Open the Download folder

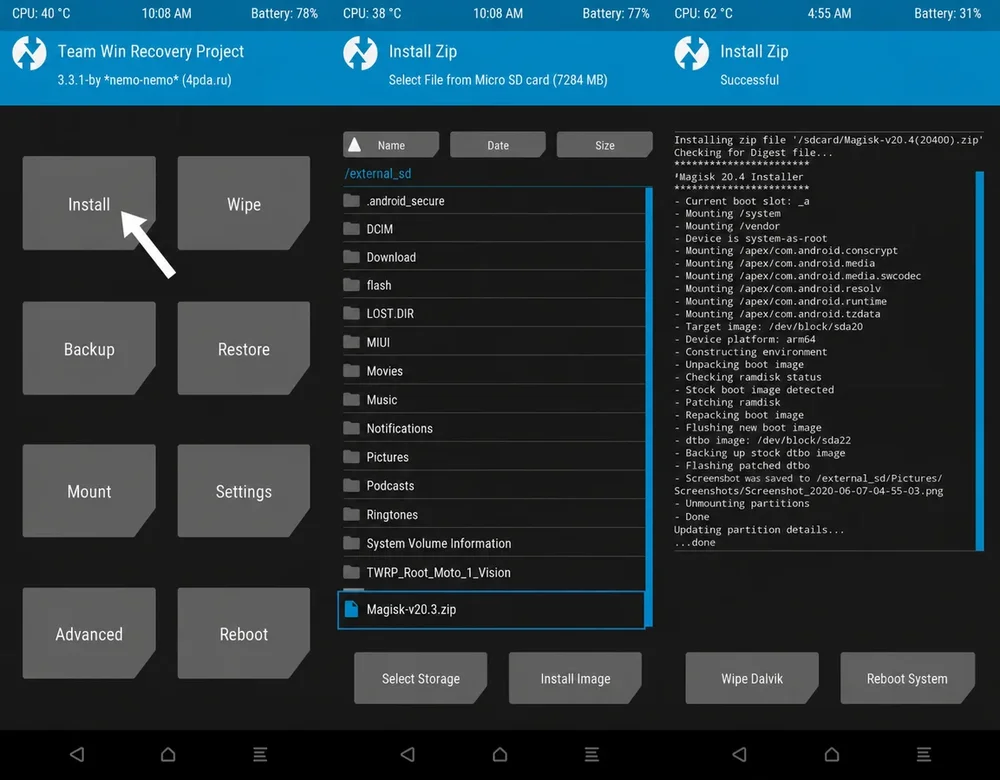(x=494, y=257)
